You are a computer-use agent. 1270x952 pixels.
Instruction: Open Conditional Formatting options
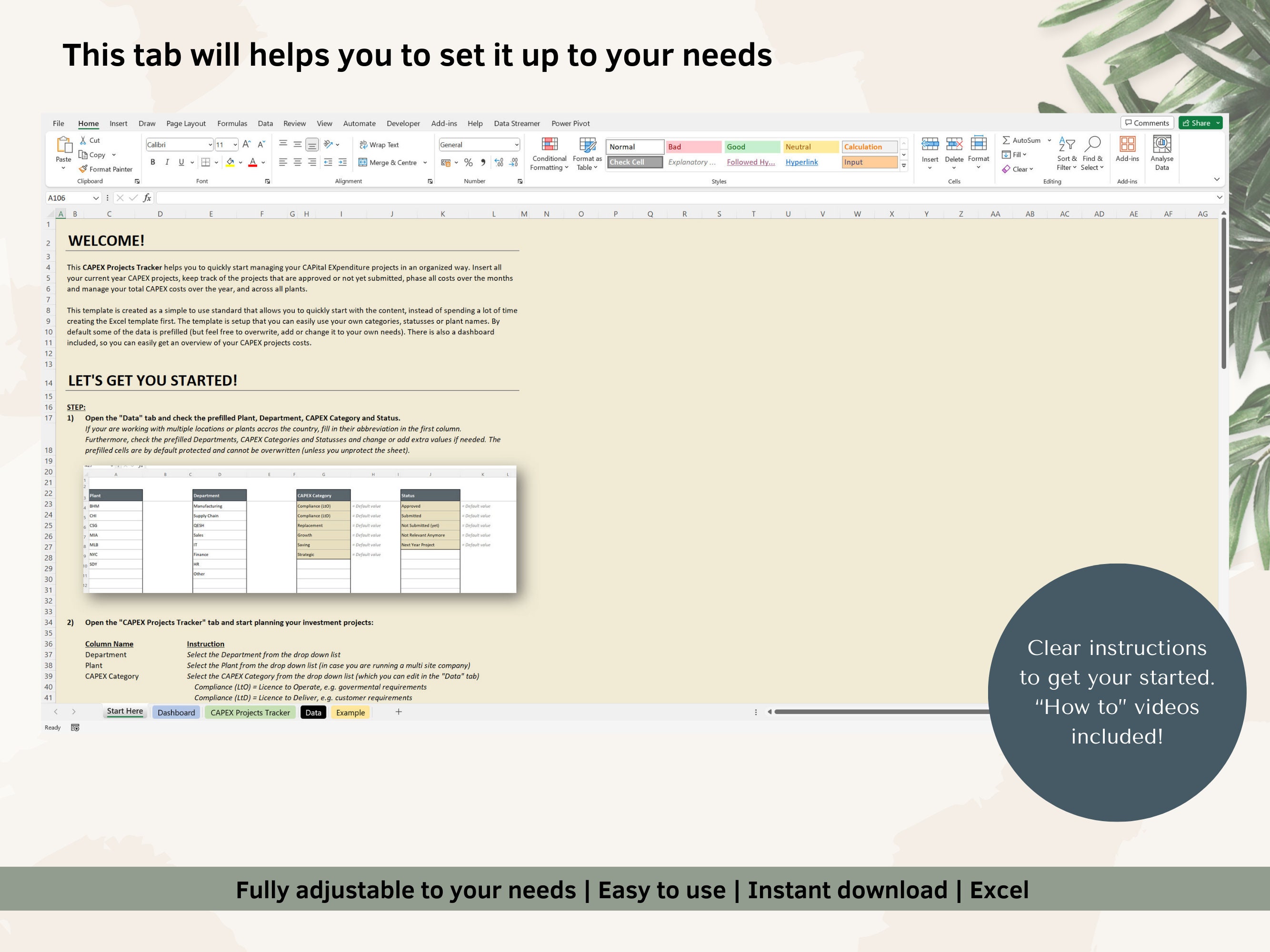[x=549, y=154]
